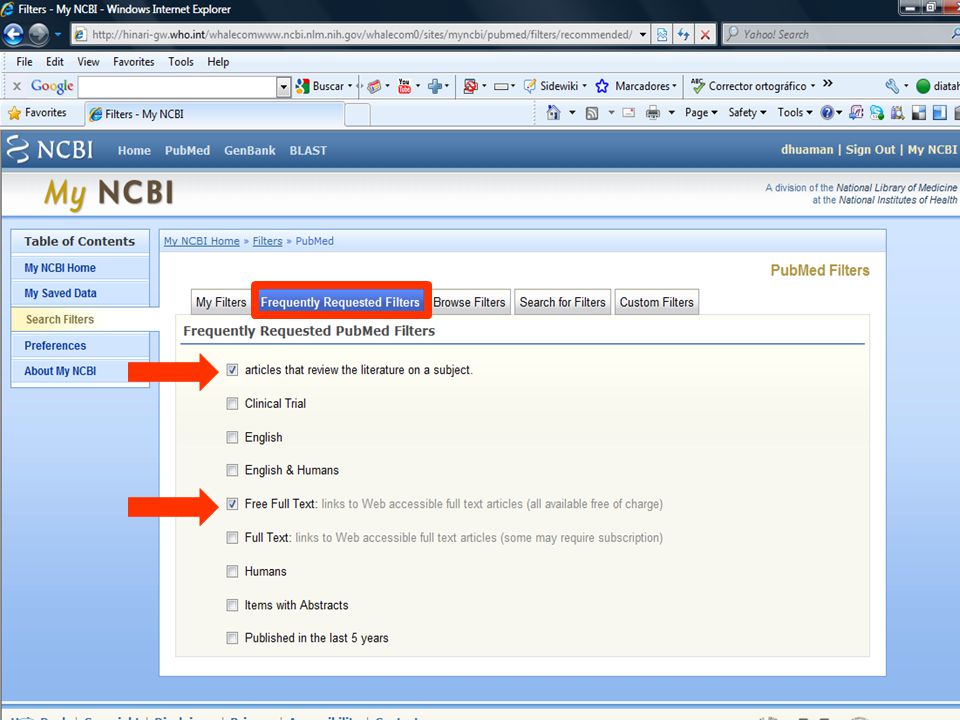Viewport: 960px width, 720px height.
Task: Open the View menu
Action: pos(88,62)
